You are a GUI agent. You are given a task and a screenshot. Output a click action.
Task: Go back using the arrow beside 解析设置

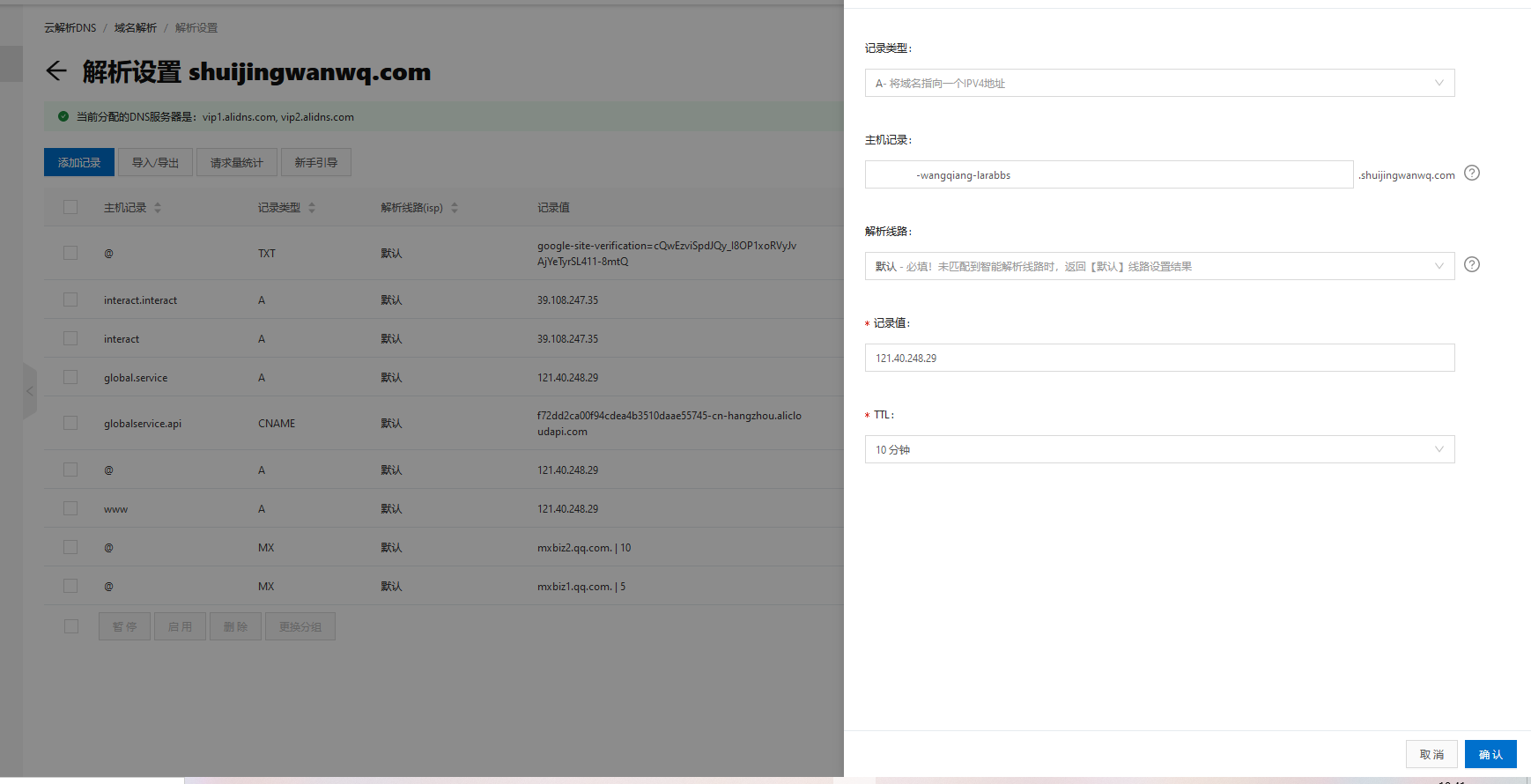(x=56, y=71)
